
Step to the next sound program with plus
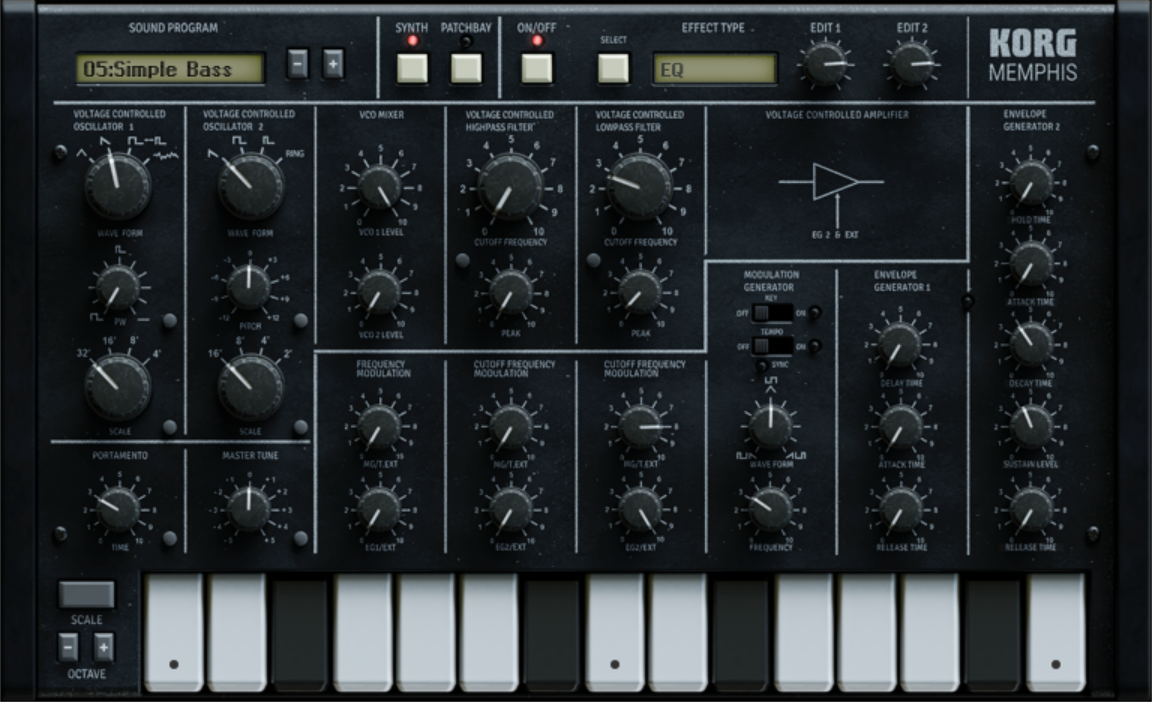point(333,65)
